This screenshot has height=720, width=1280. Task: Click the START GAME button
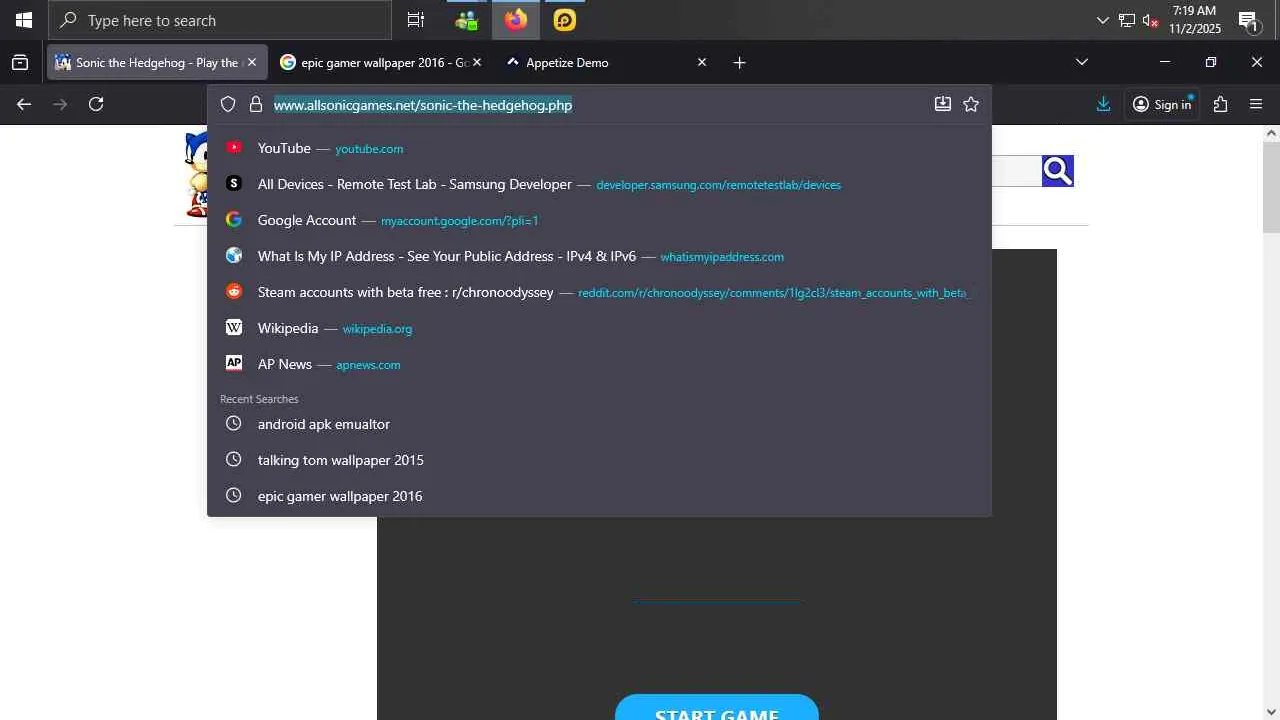pos(717,708)
